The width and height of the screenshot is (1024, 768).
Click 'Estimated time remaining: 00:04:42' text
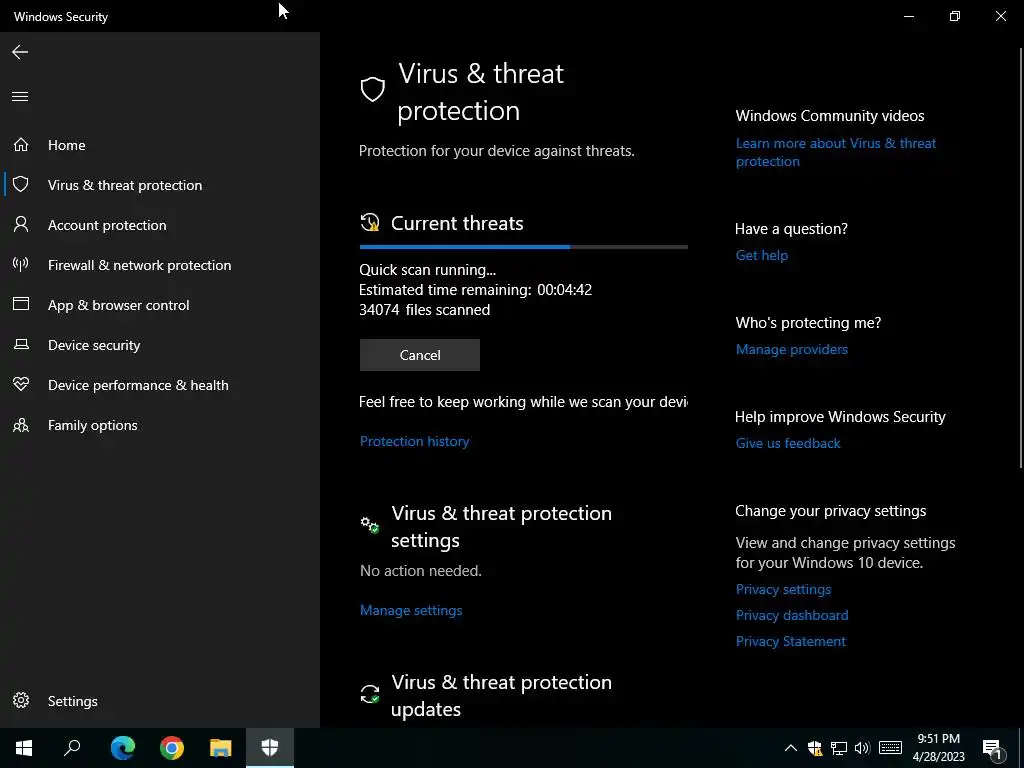tap(475, 290)
